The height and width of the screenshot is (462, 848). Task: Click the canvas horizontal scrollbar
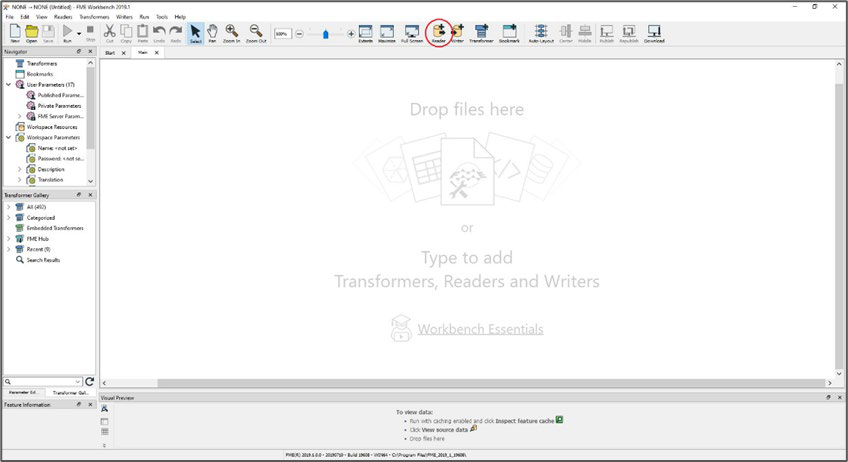(491, 382)
